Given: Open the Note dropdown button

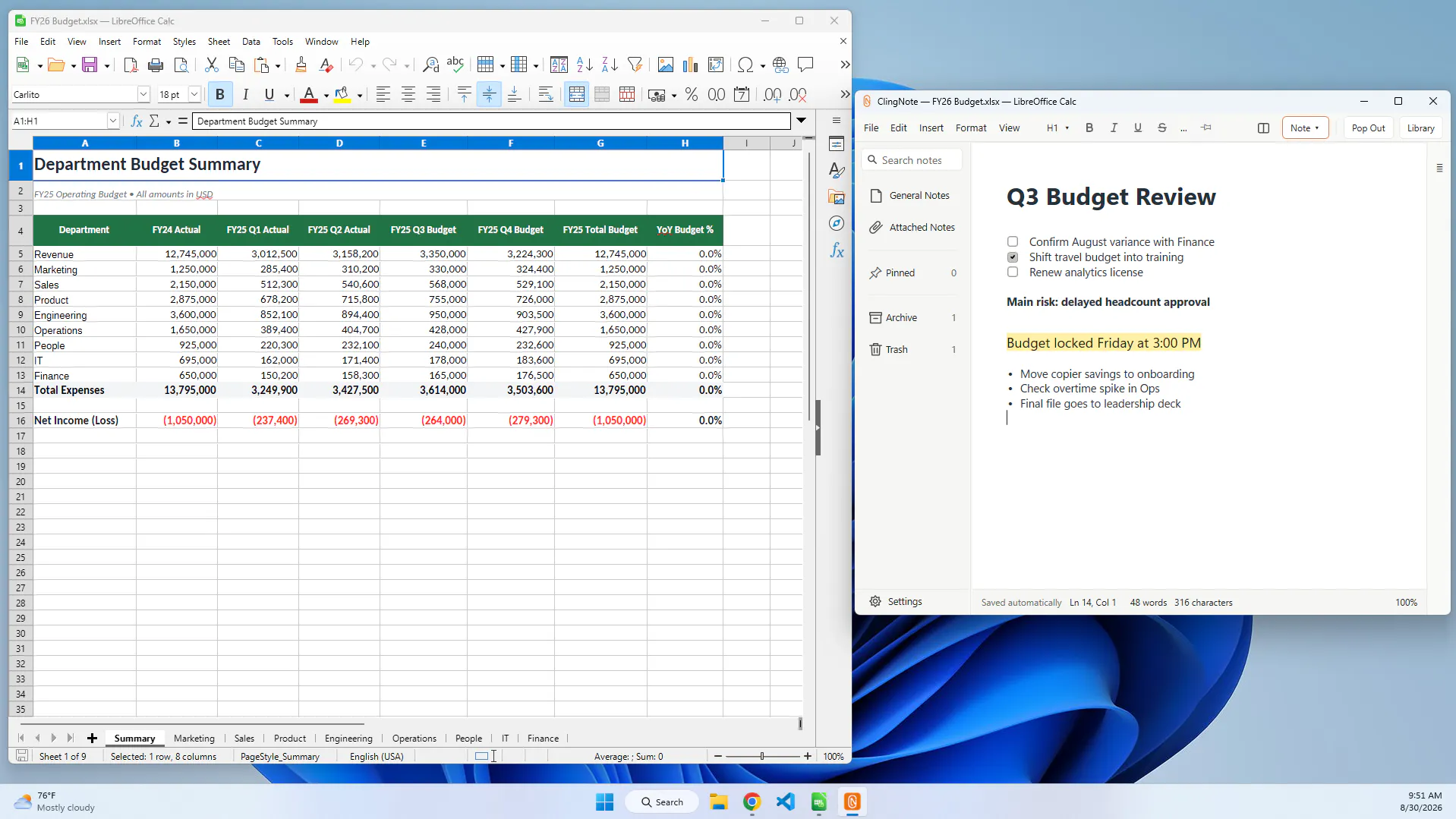Looking at the screenshot, I should tap(1305, 128).
